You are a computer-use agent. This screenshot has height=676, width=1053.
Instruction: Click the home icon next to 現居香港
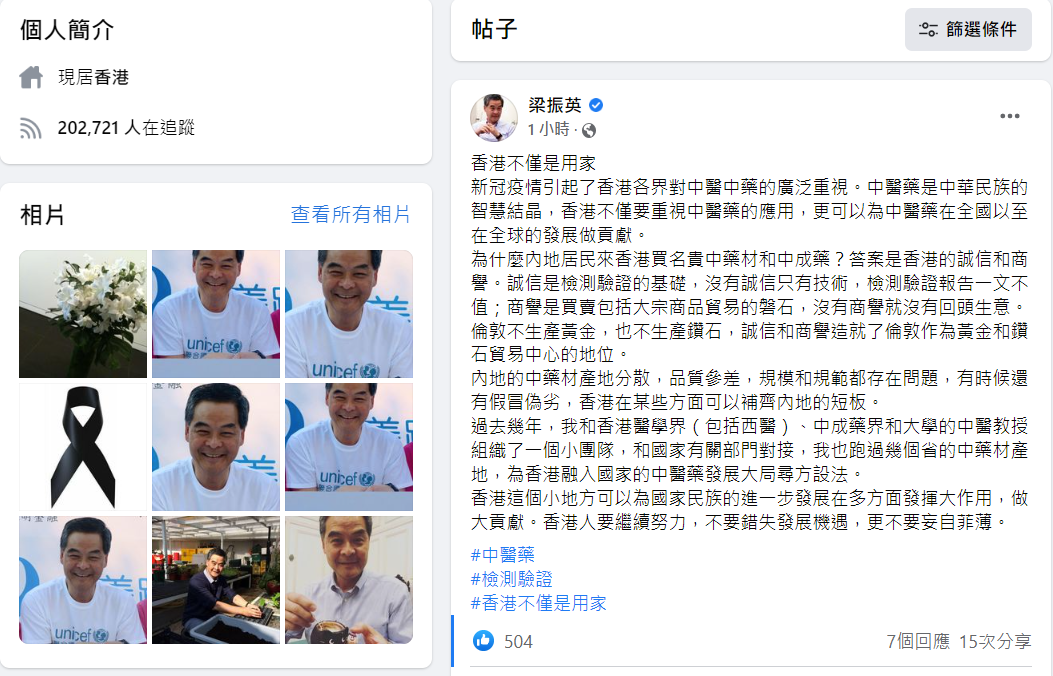pos(31,77)
